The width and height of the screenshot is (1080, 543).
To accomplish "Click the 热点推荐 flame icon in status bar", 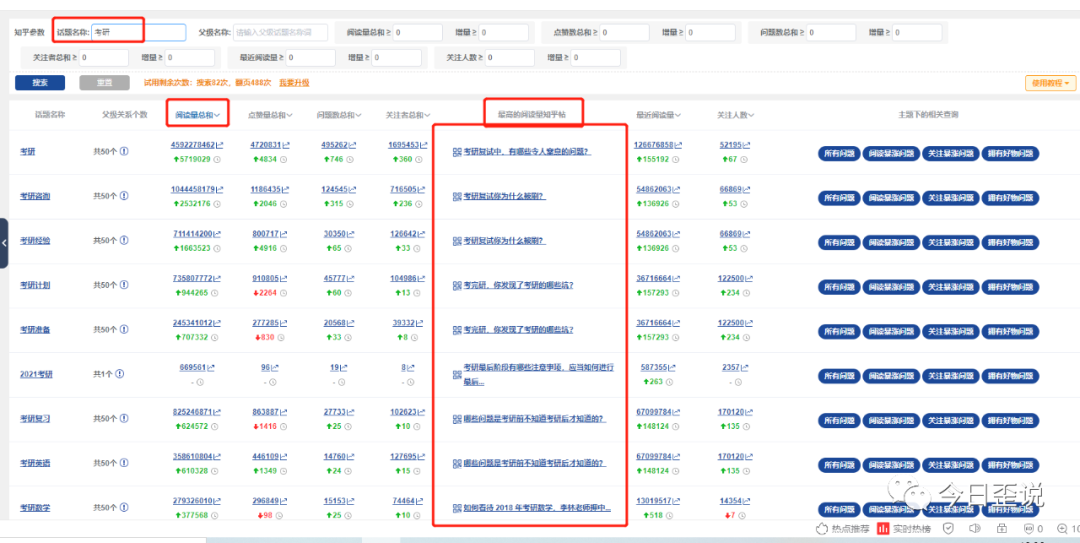I will [x=821, y=529].
